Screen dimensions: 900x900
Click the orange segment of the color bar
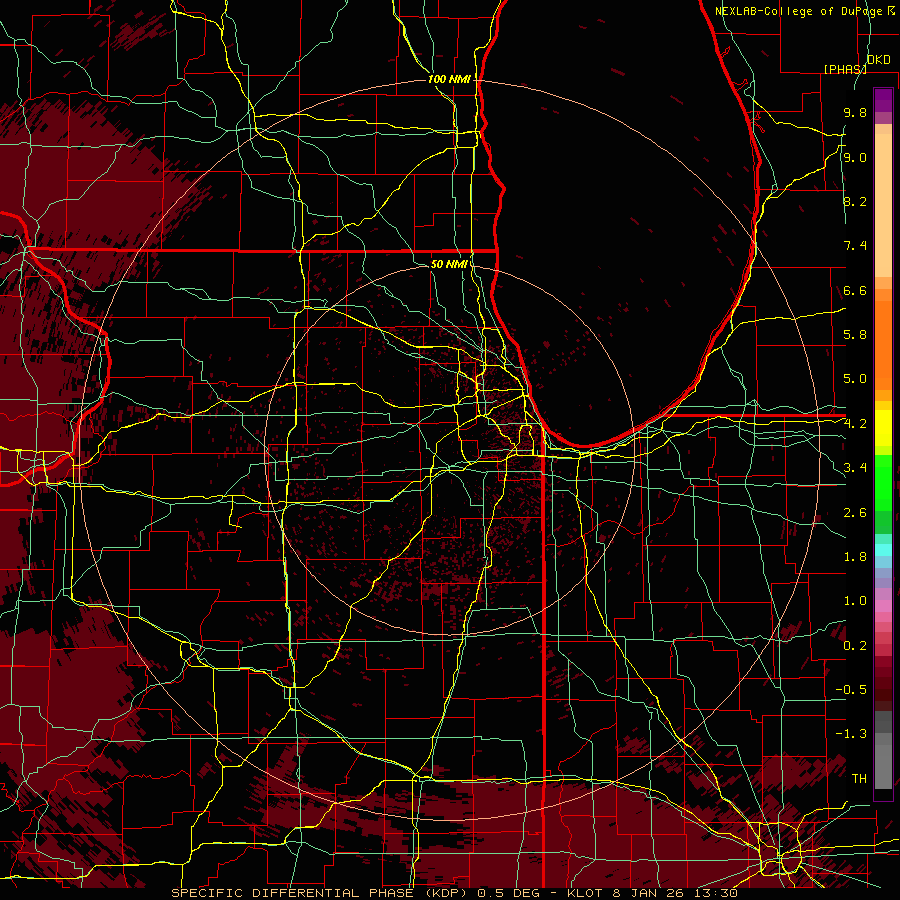[883, 344]
